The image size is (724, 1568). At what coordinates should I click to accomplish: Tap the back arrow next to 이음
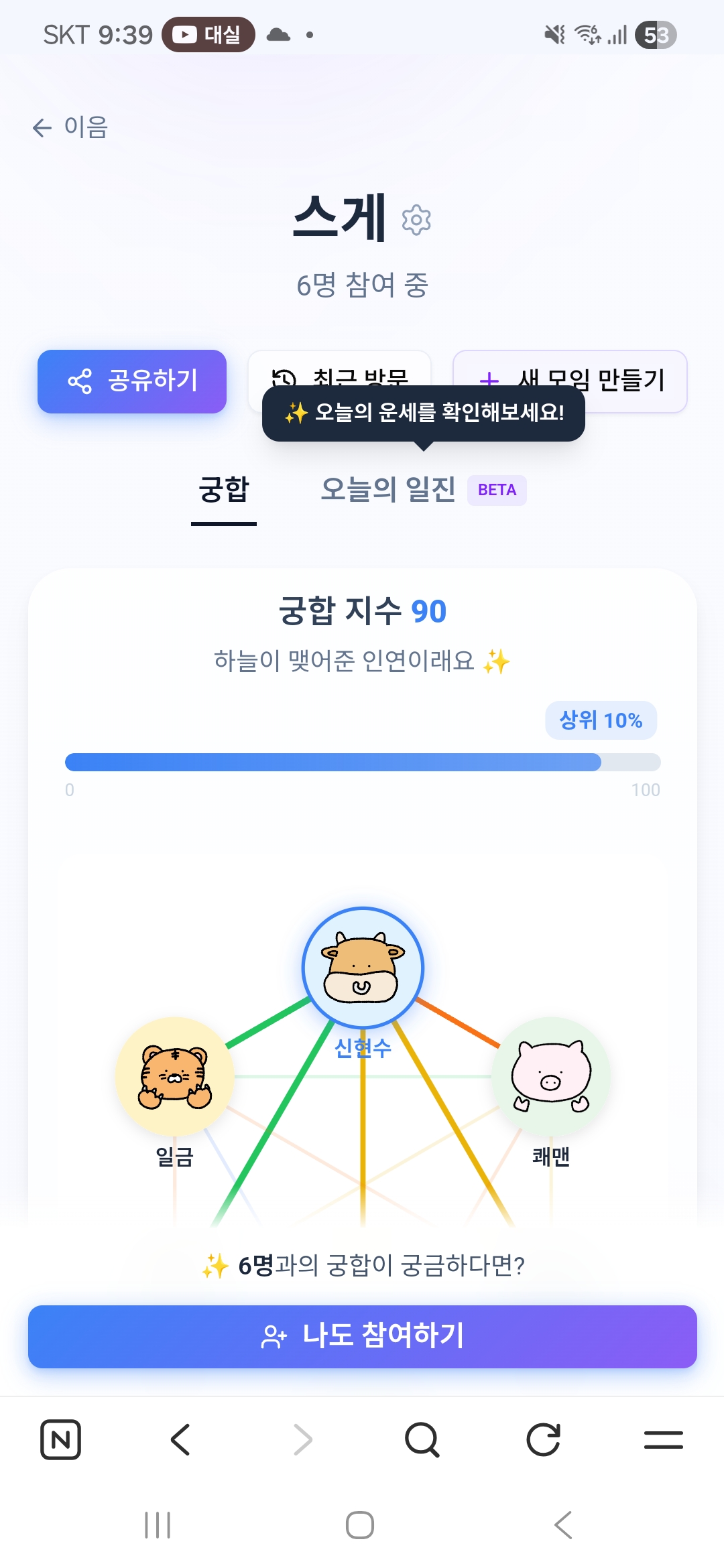42,127
